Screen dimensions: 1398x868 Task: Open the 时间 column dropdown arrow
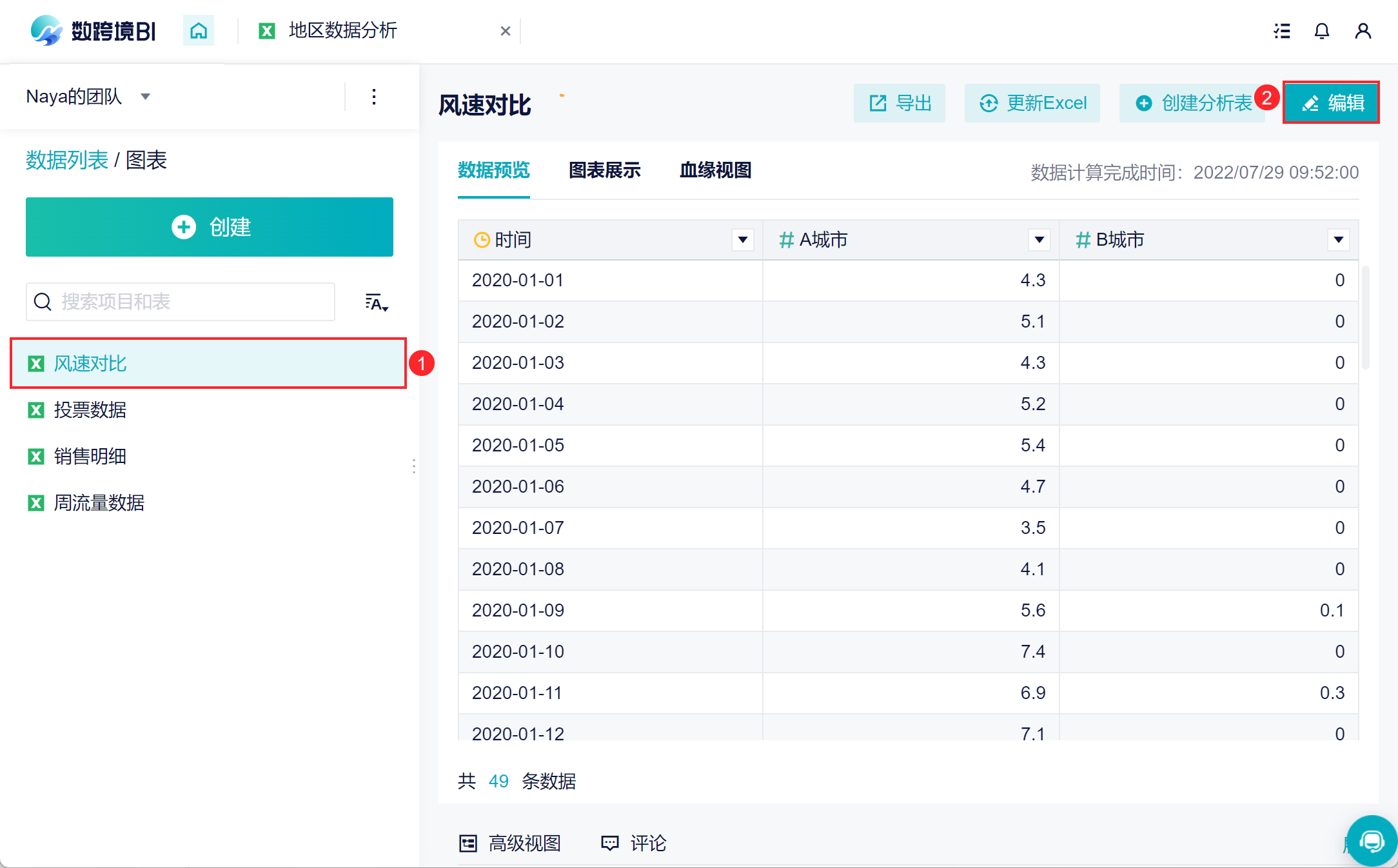pos(743,240)
